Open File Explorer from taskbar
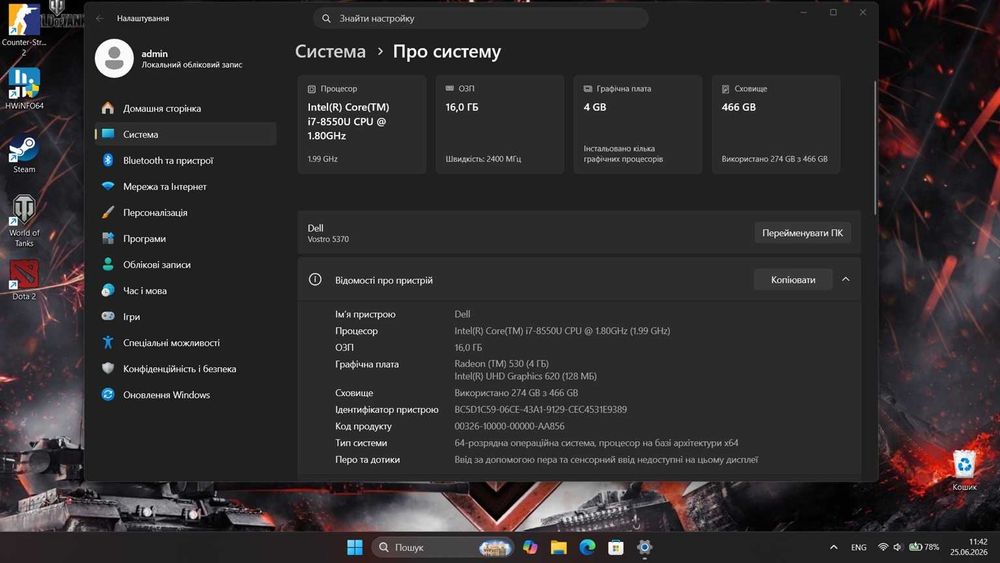This screenshot has height=563, width=1000. click(559, 547)
